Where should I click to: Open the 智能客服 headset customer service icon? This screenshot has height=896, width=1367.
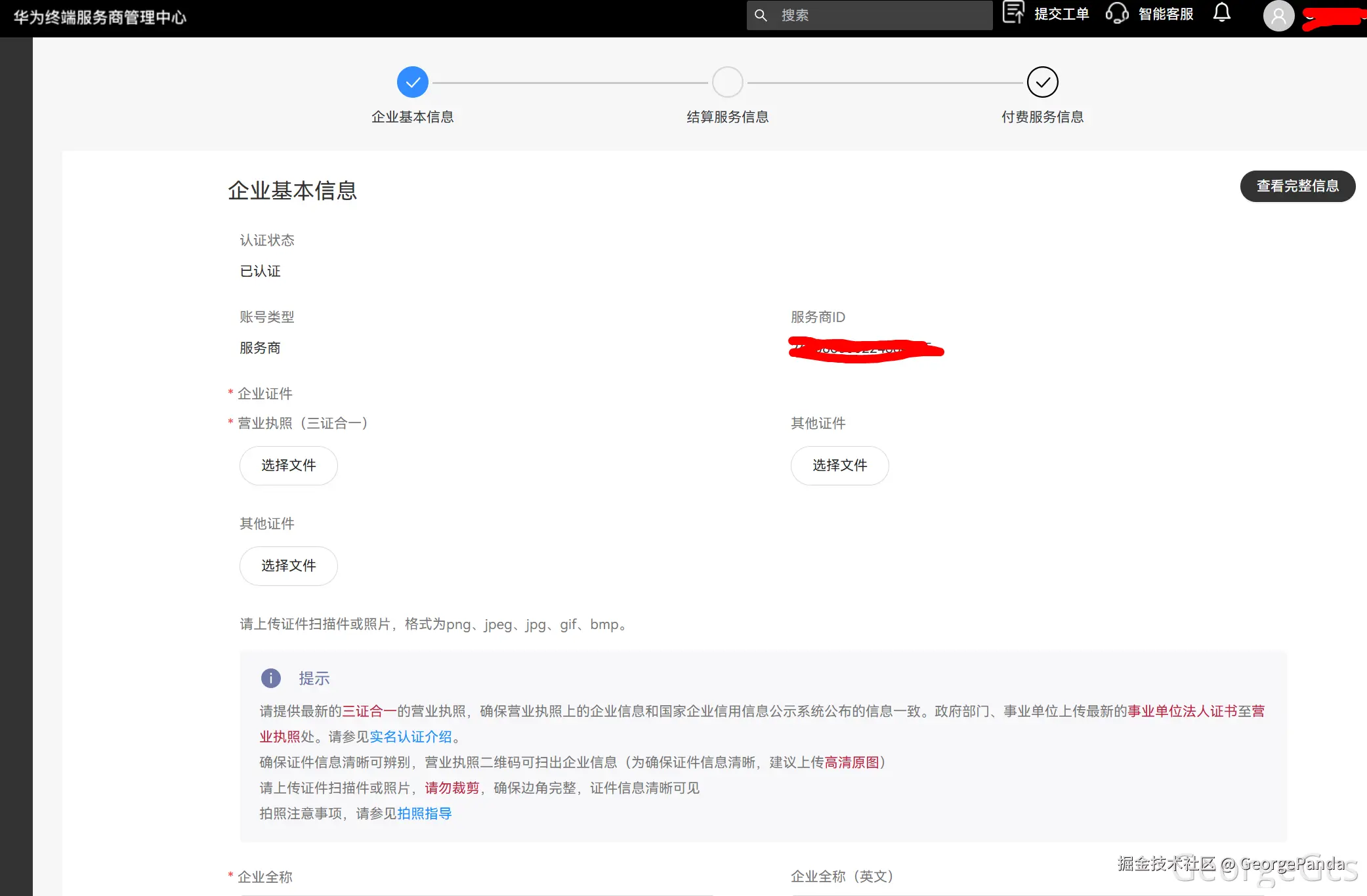(1116, 13)
